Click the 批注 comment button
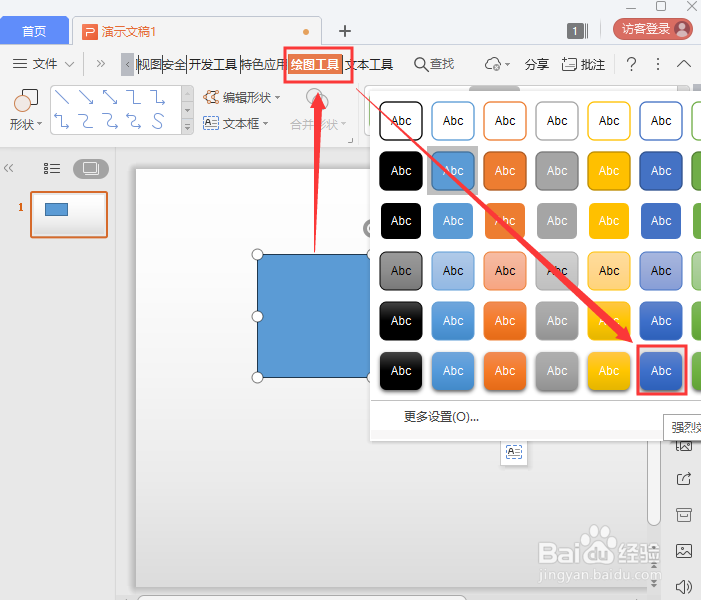The height and width of the screenshot is (600, 701). [x=583, y=64]
